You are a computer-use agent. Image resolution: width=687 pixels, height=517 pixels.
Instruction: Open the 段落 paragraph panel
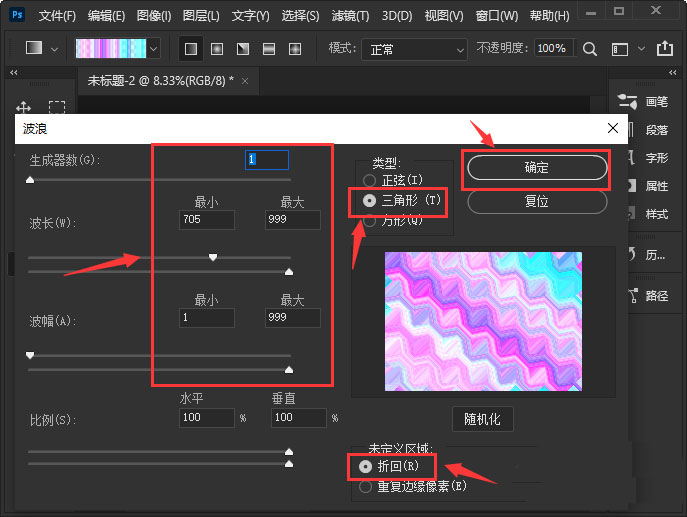(x=648, y=130)
